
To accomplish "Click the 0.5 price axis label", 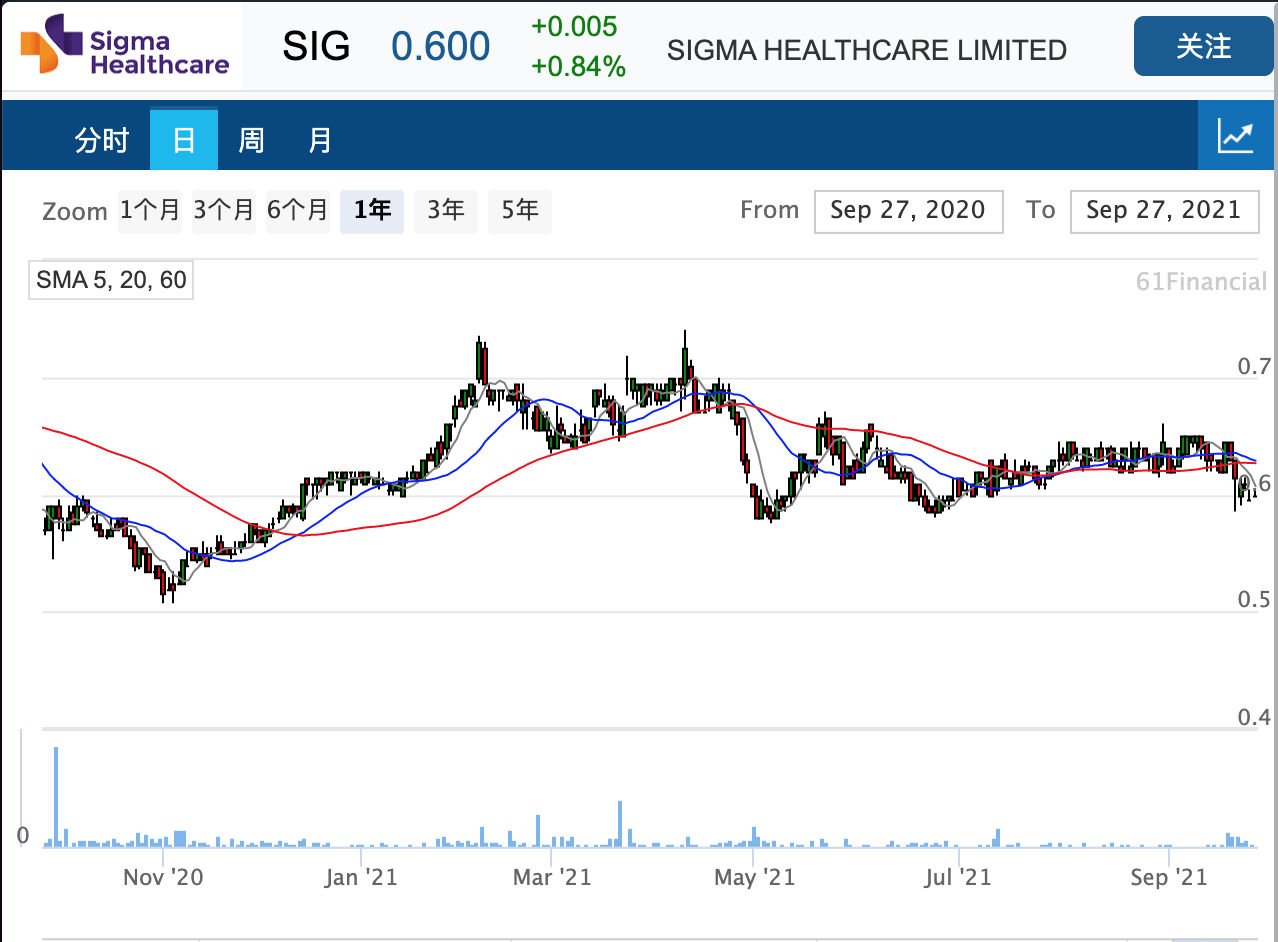I will [x=1254, y=599].
